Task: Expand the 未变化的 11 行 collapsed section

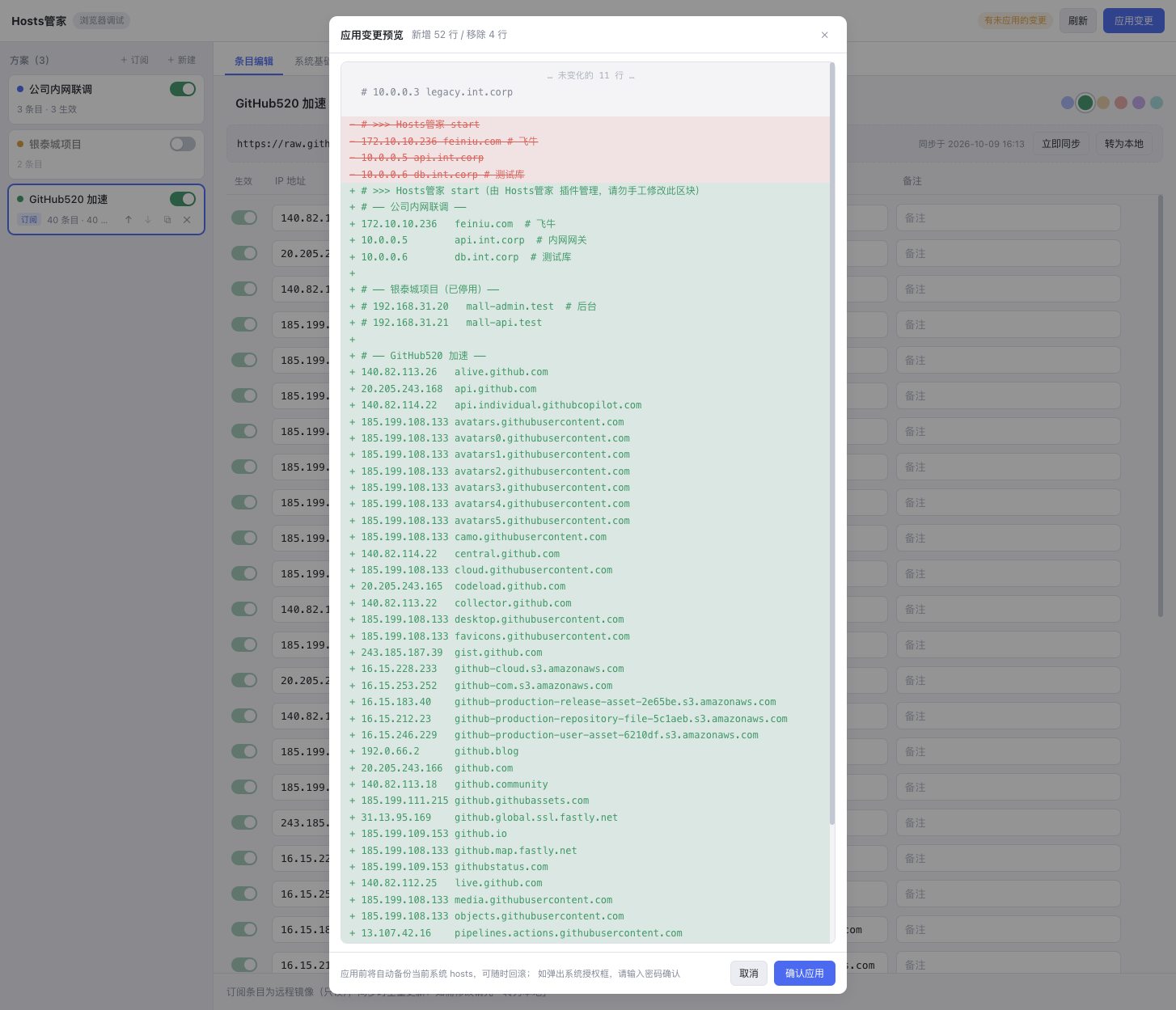Action: (x=590, y=75)
